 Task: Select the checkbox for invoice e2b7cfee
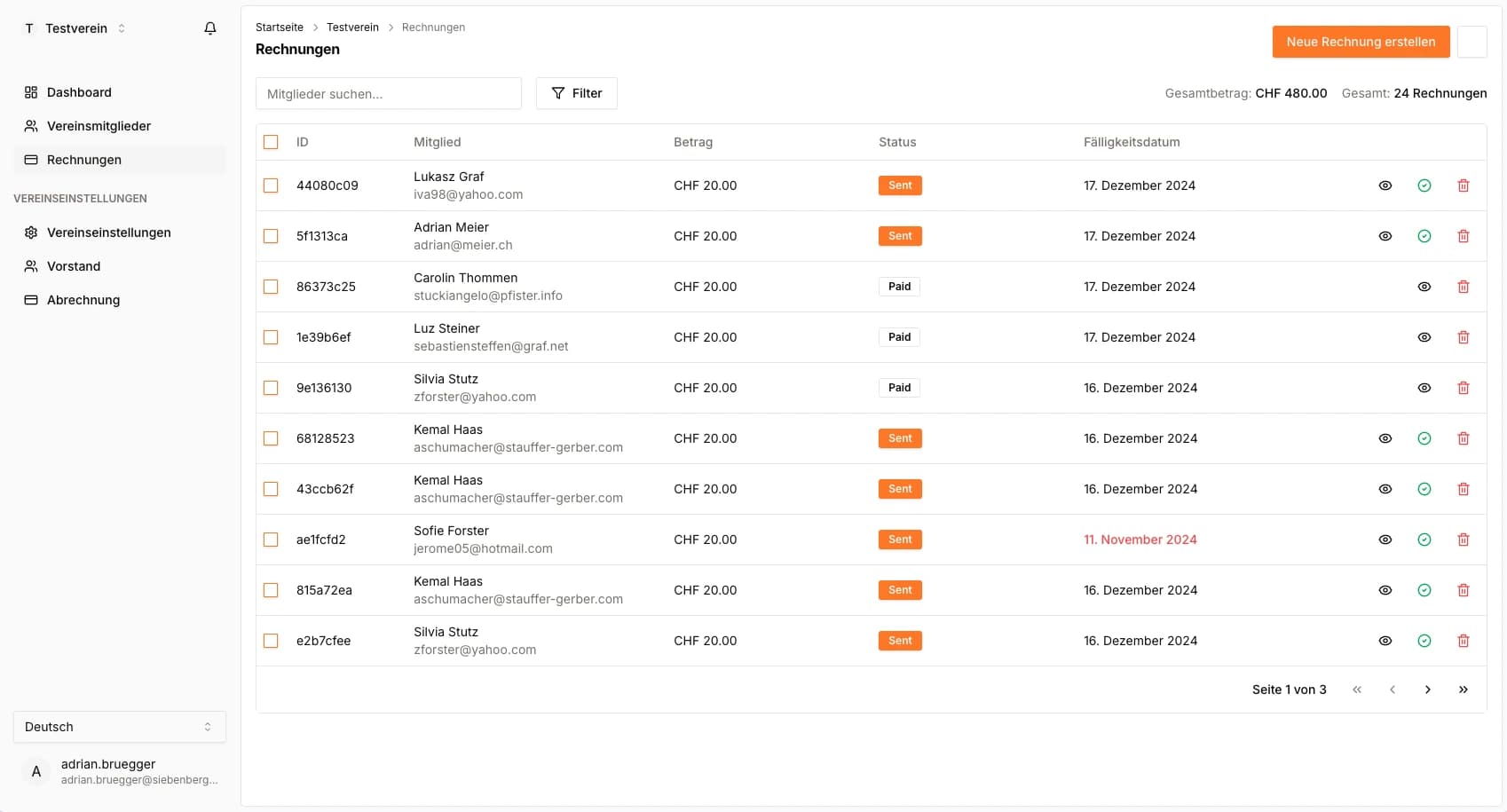pyautogui.click(x=271, y=641)
